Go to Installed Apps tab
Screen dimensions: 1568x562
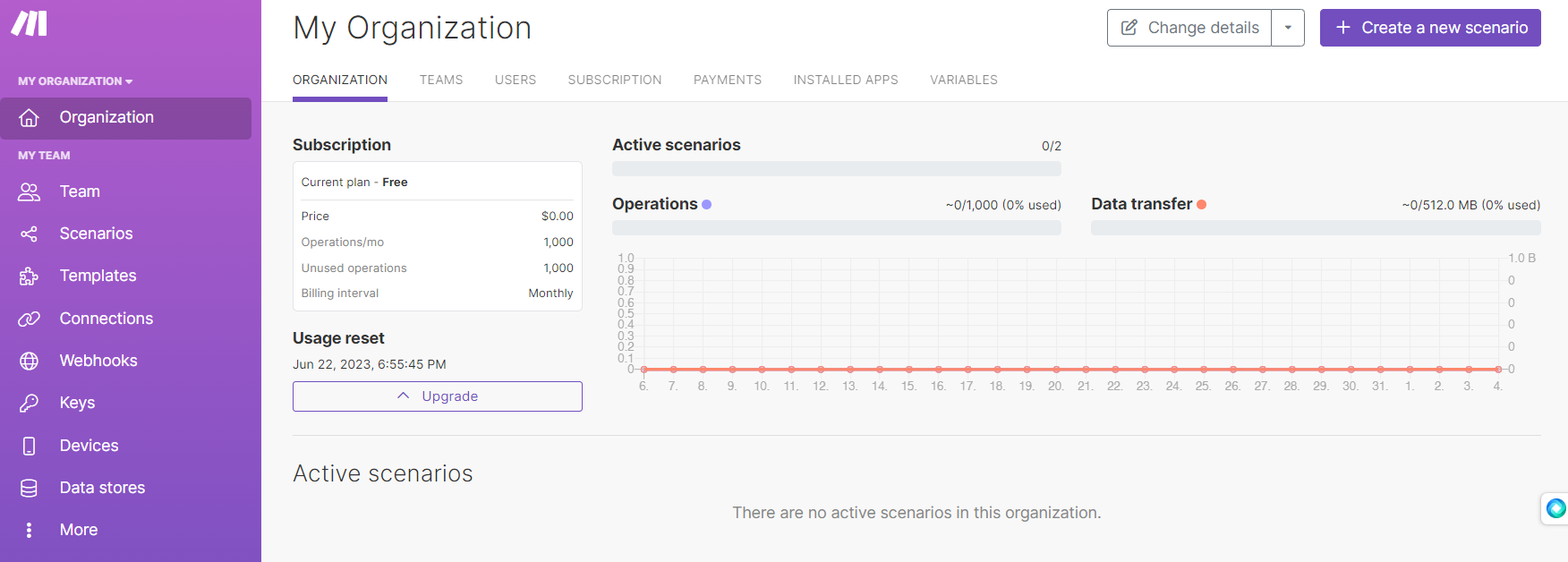pyautogui.click(x=846, y=80)
